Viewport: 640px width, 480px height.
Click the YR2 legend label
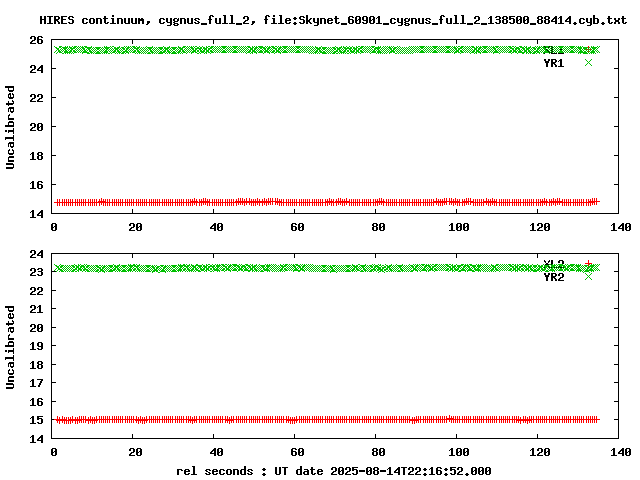point(553,277)
